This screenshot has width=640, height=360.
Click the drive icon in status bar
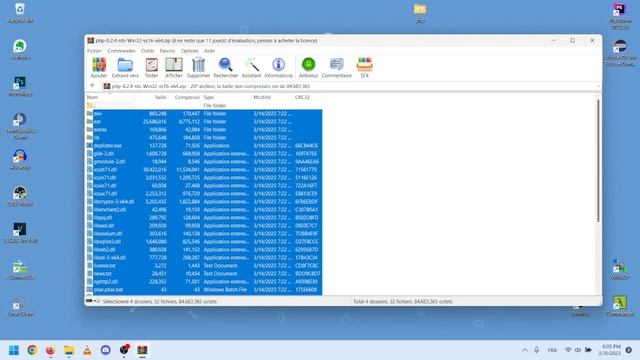click(89, 301)
